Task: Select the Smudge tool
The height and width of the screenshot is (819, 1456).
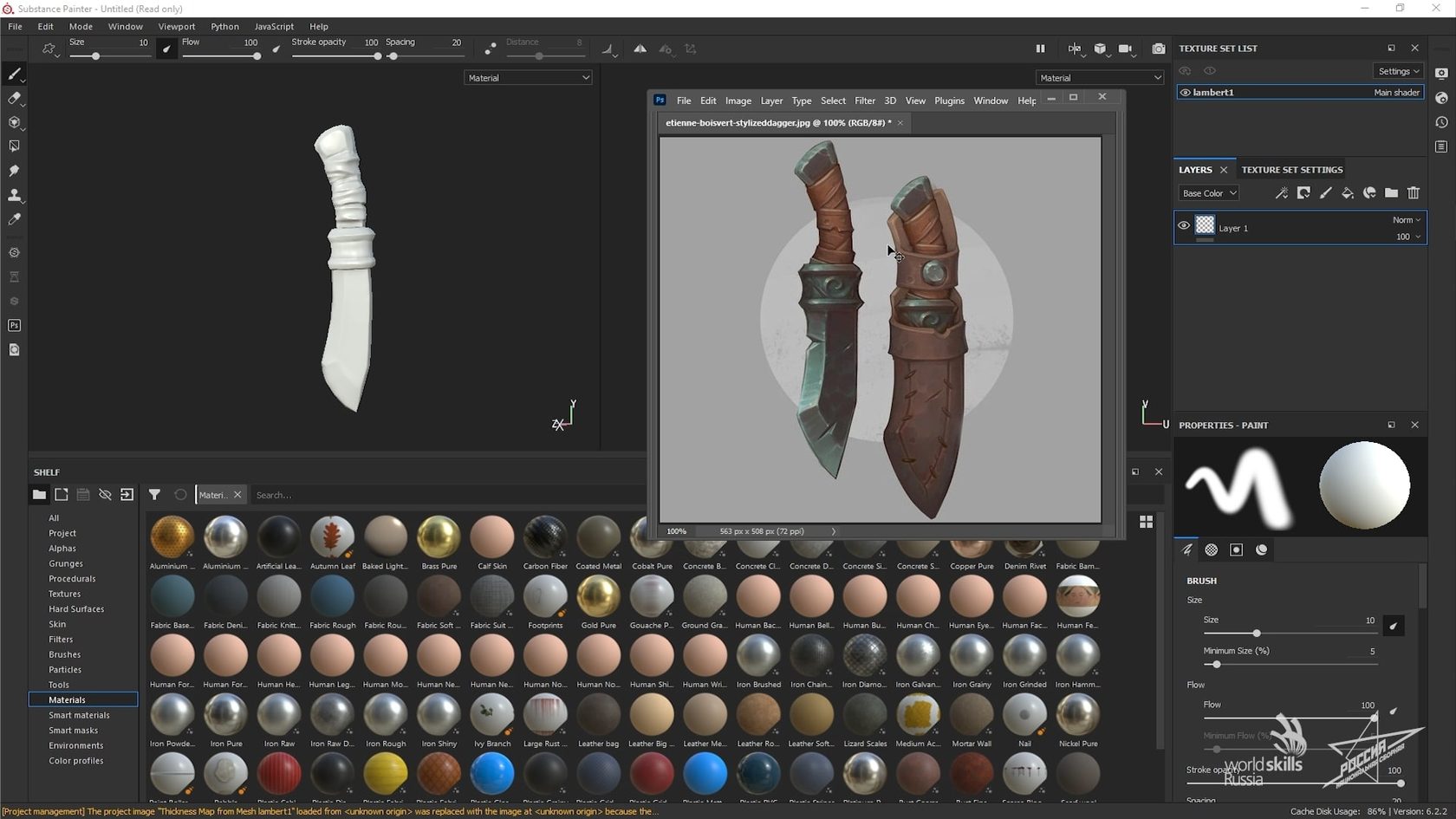Action: tap(14, 171)
